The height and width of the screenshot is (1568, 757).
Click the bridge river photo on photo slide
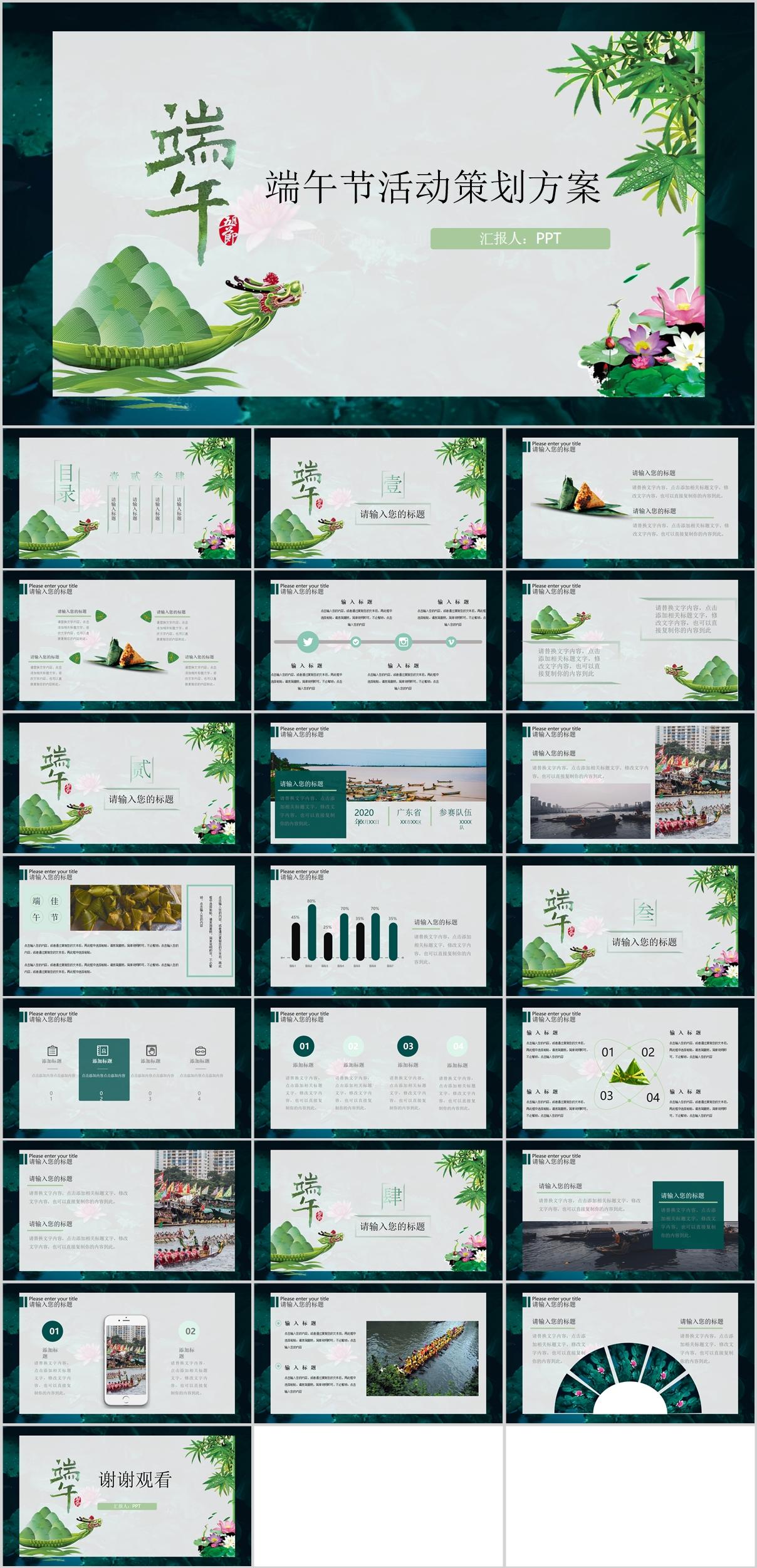pos(589,810)
